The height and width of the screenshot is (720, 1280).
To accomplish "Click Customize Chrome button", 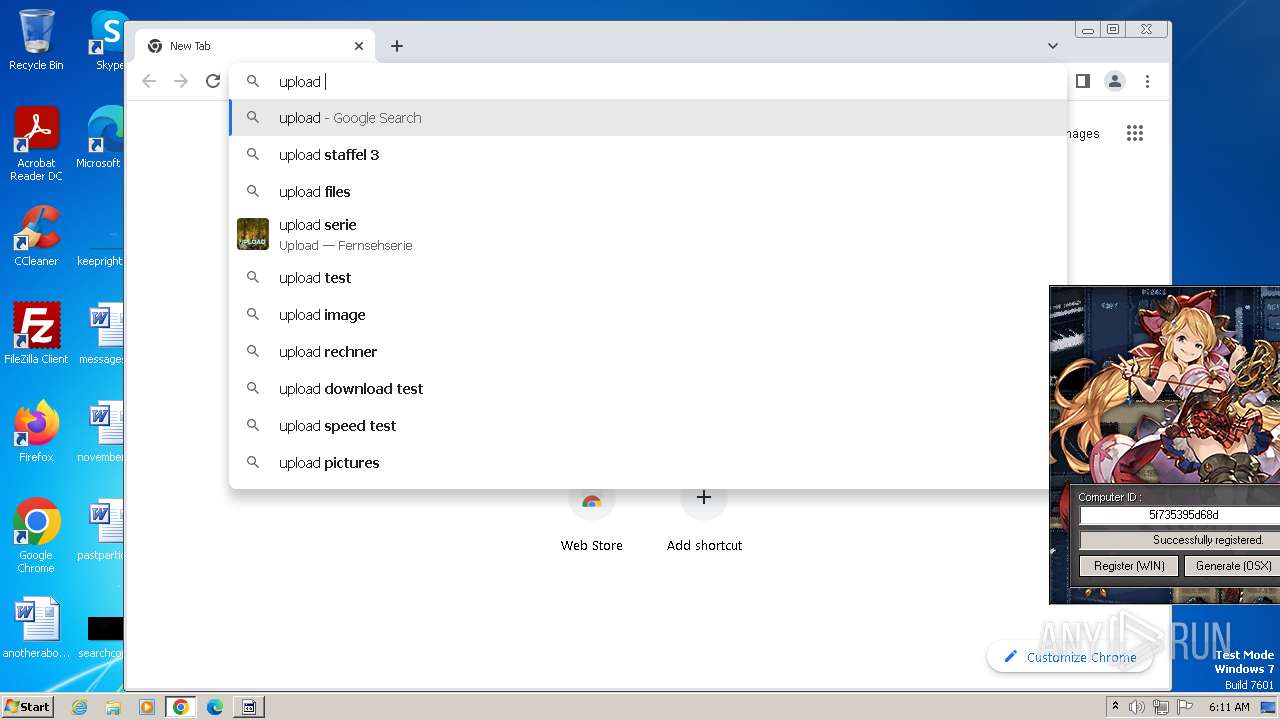I will pos(1070,657).
